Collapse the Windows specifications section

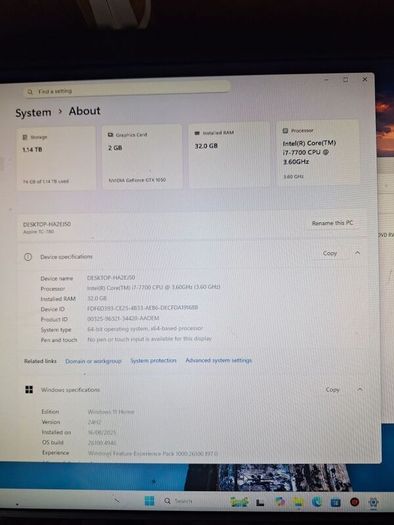coord(360,389)
